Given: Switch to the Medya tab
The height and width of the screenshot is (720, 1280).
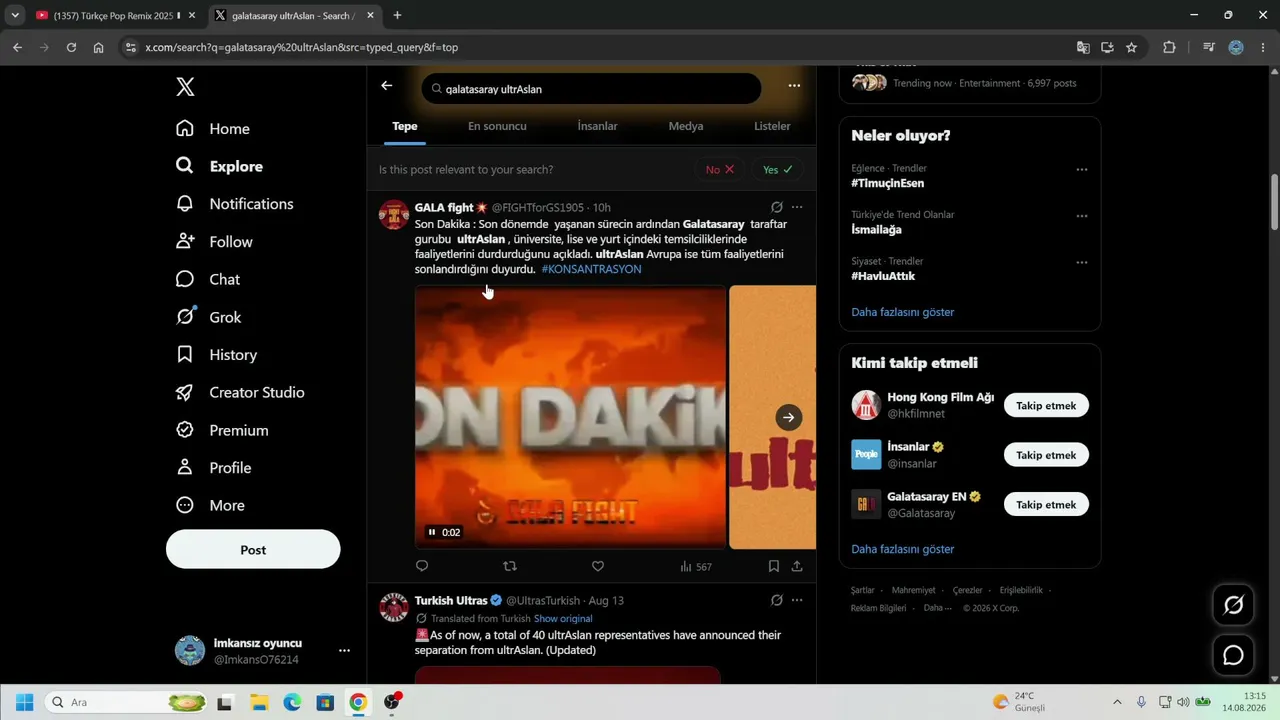Looking at the screenshot, I should pos(686,126).
